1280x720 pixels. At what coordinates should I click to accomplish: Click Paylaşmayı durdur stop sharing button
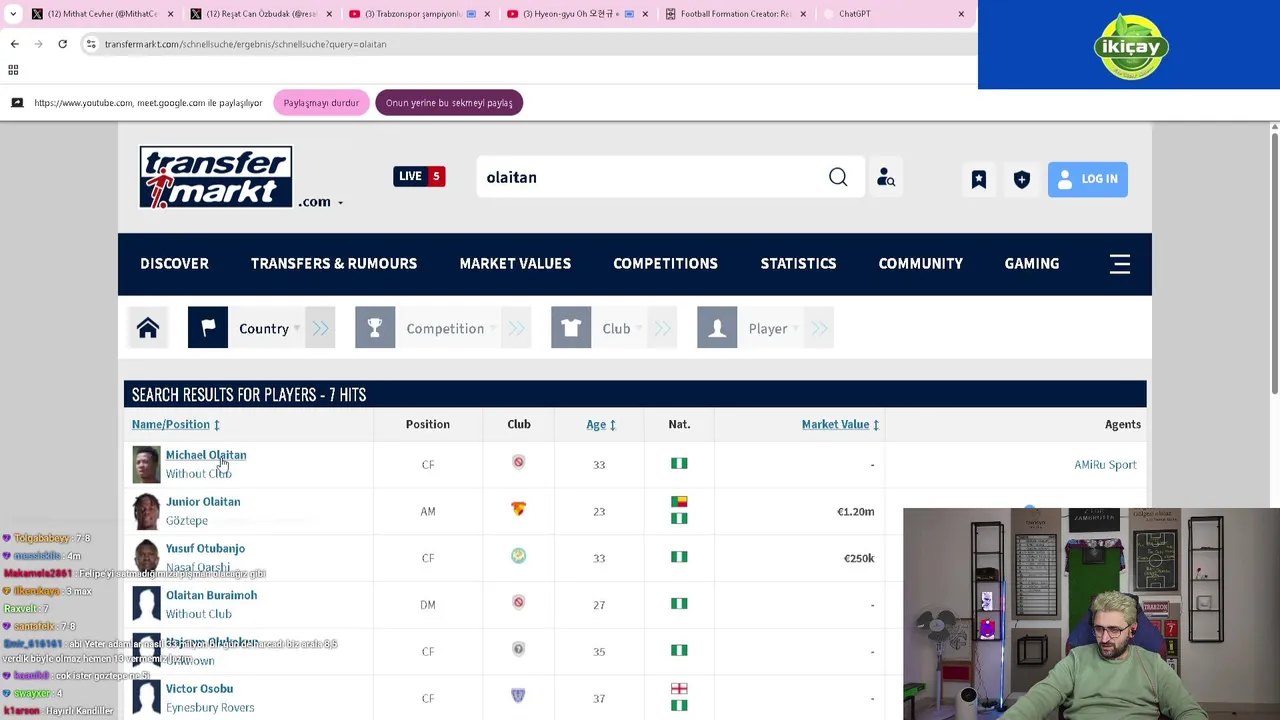[321, 103]
